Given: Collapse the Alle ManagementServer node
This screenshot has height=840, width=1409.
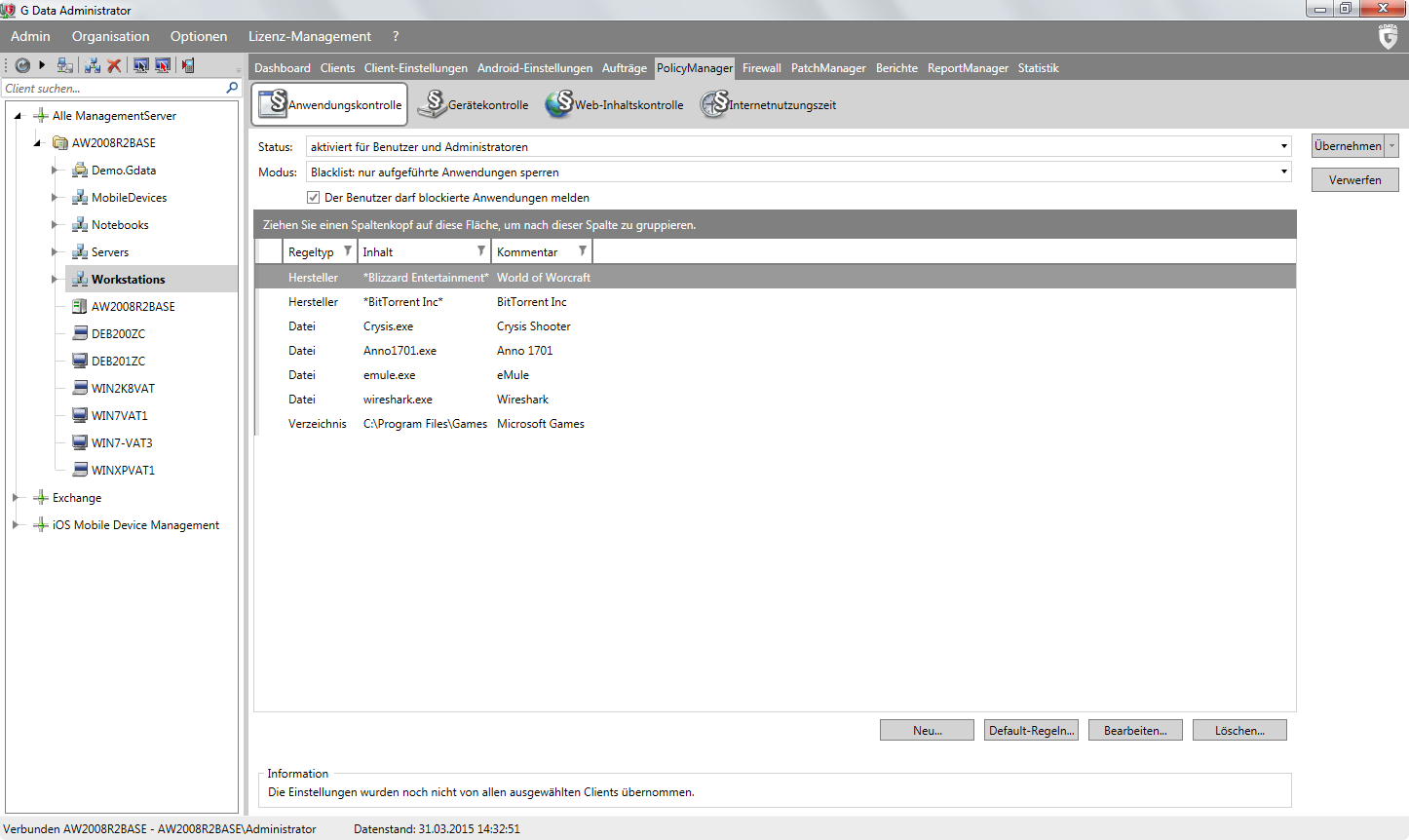Looking at the screenshot, I should [x=18, y=116].
